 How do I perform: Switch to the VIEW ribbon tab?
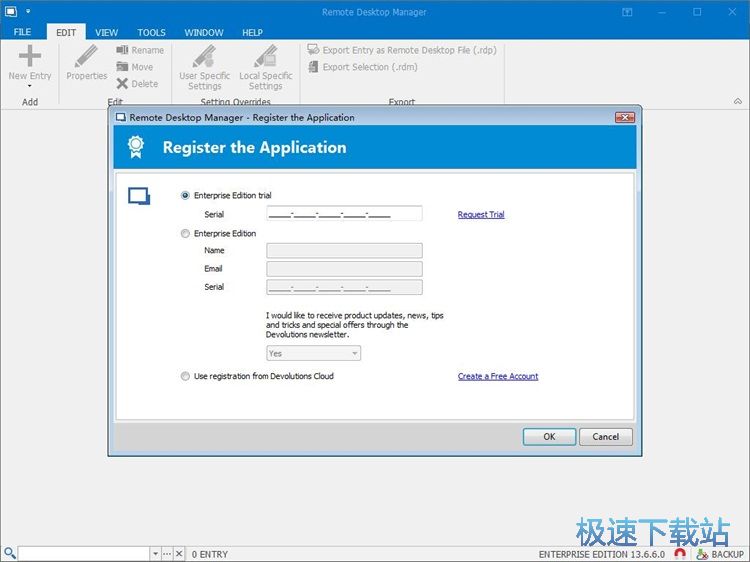106,32
